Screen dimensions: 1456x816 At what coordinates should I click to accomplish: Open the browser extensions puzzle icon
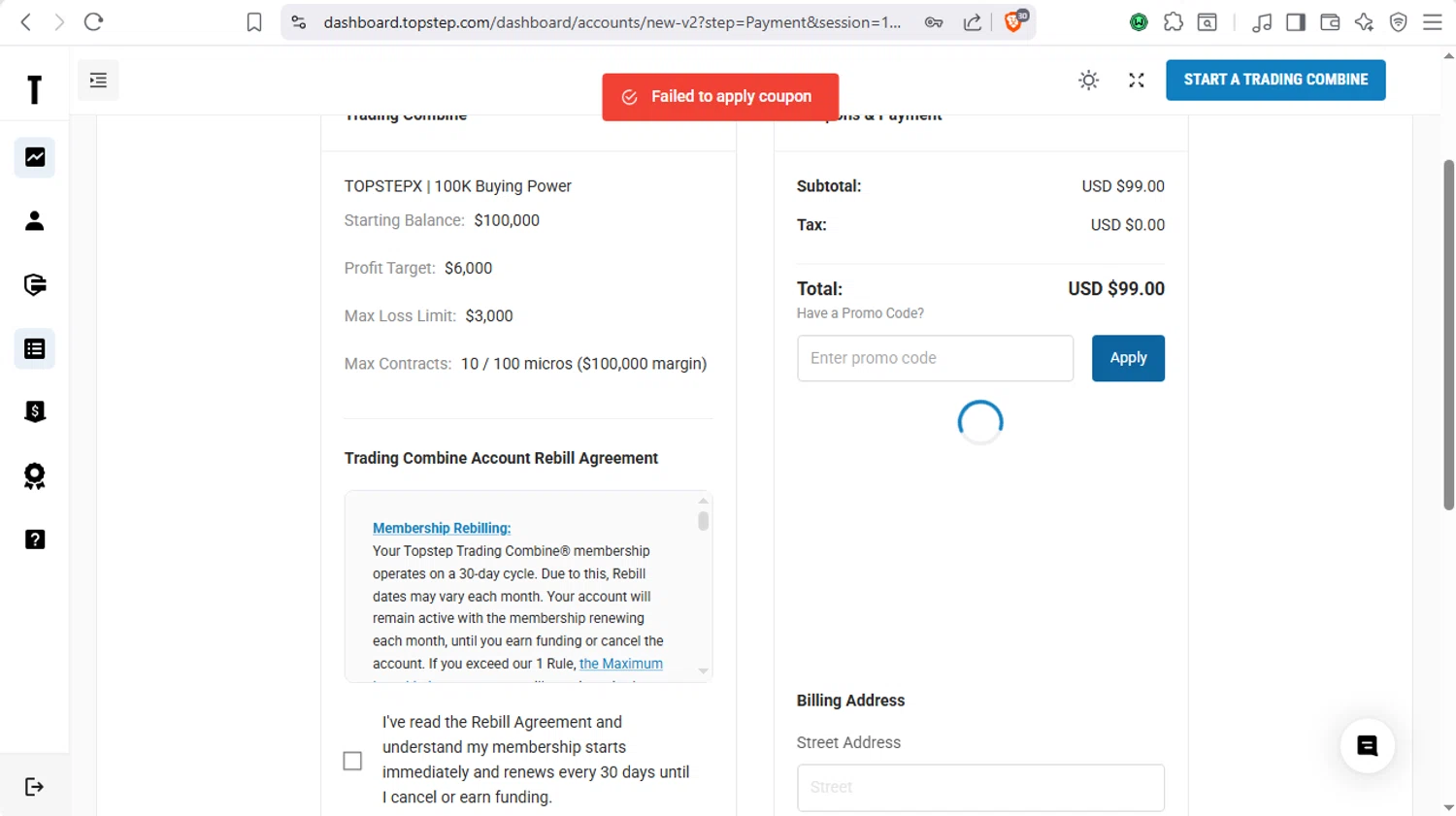coord(1173,21)
